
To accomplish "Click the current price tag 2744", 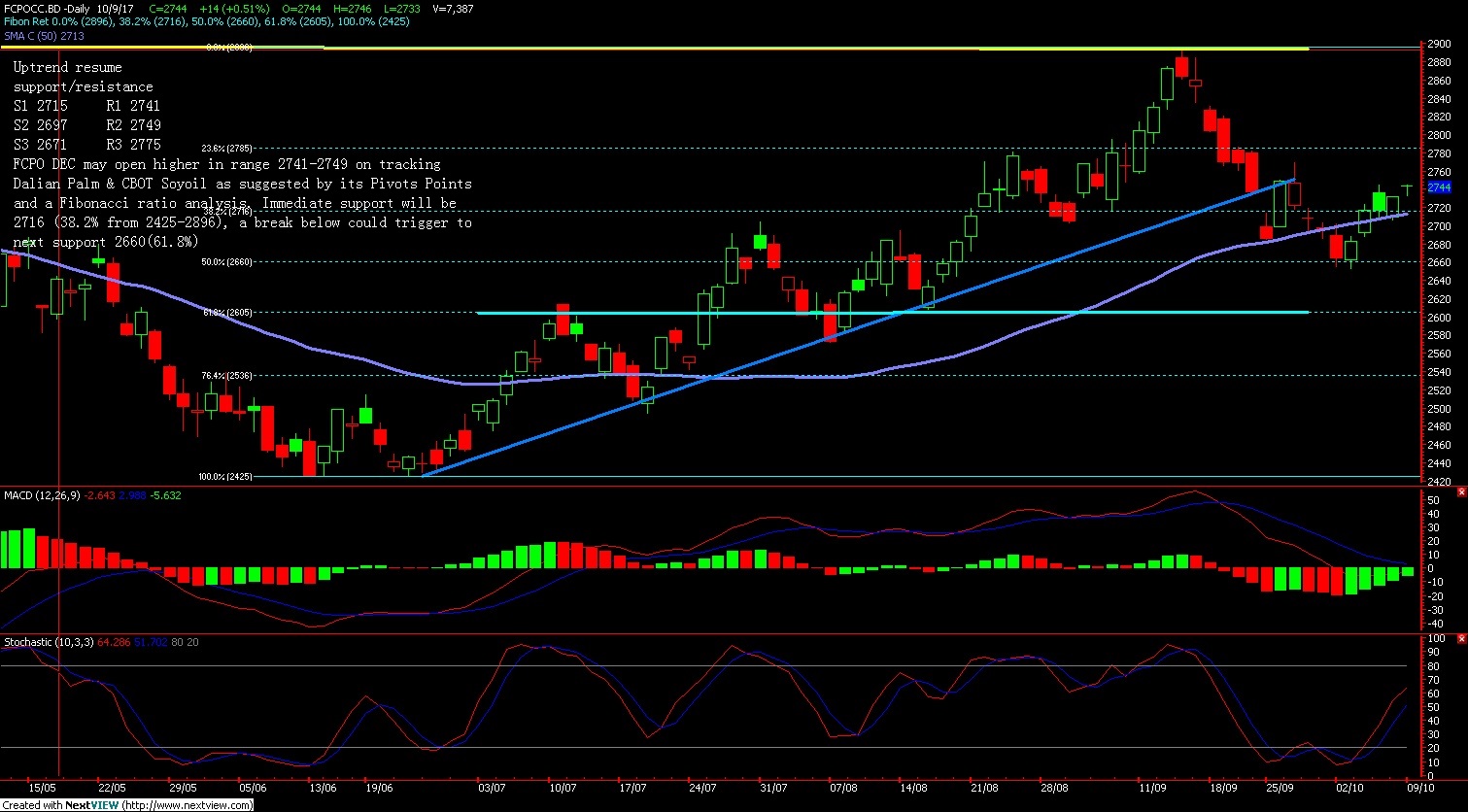I will pyautogui.click(x=1440, y=186).
